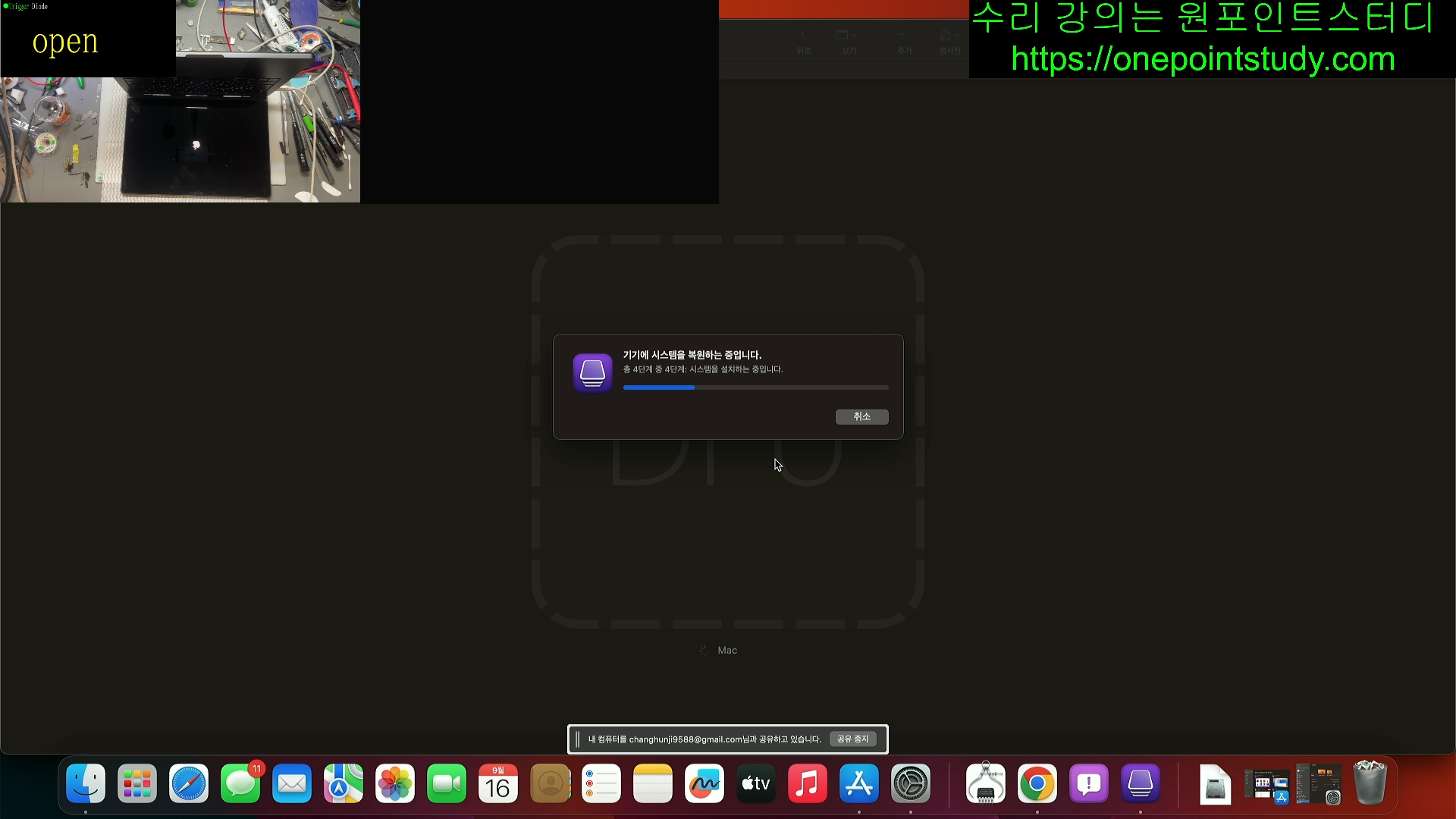
Task: Expand the 보기 view dropdown in the toolbar
Action: pos(847,36)
